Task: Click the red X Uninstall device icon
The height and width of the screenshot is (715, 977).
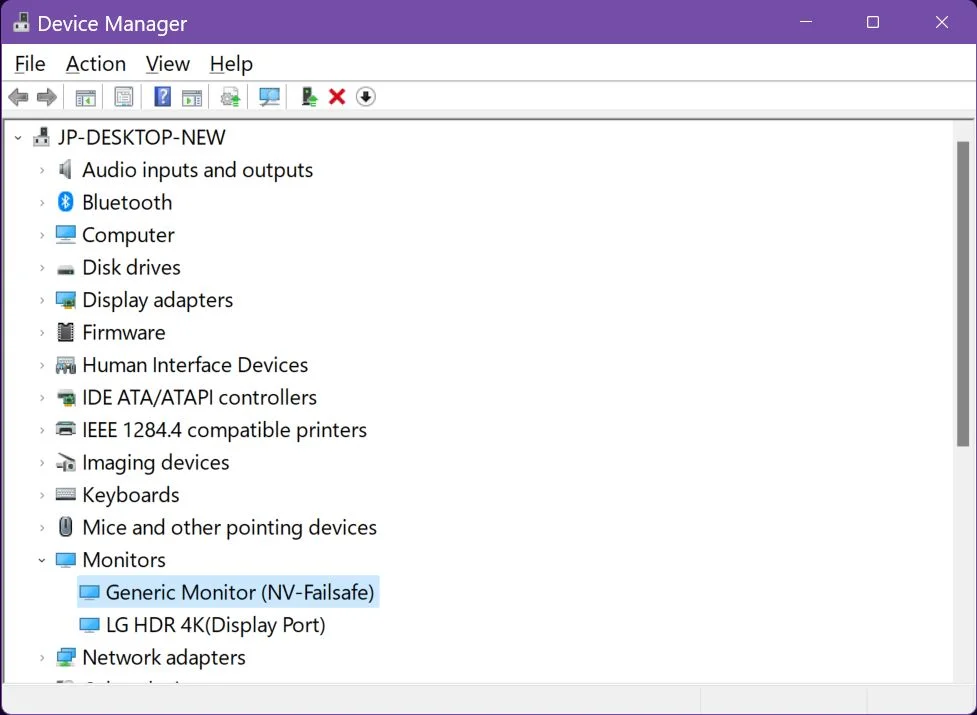Action: [x=337, y=97]
